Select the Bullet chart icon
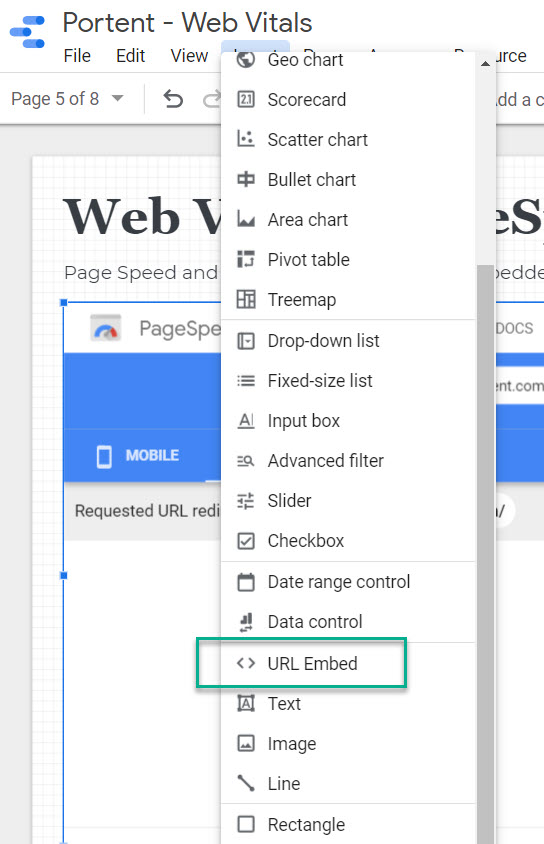The height and width of the screenshot is (844, 544). point(246,179)
